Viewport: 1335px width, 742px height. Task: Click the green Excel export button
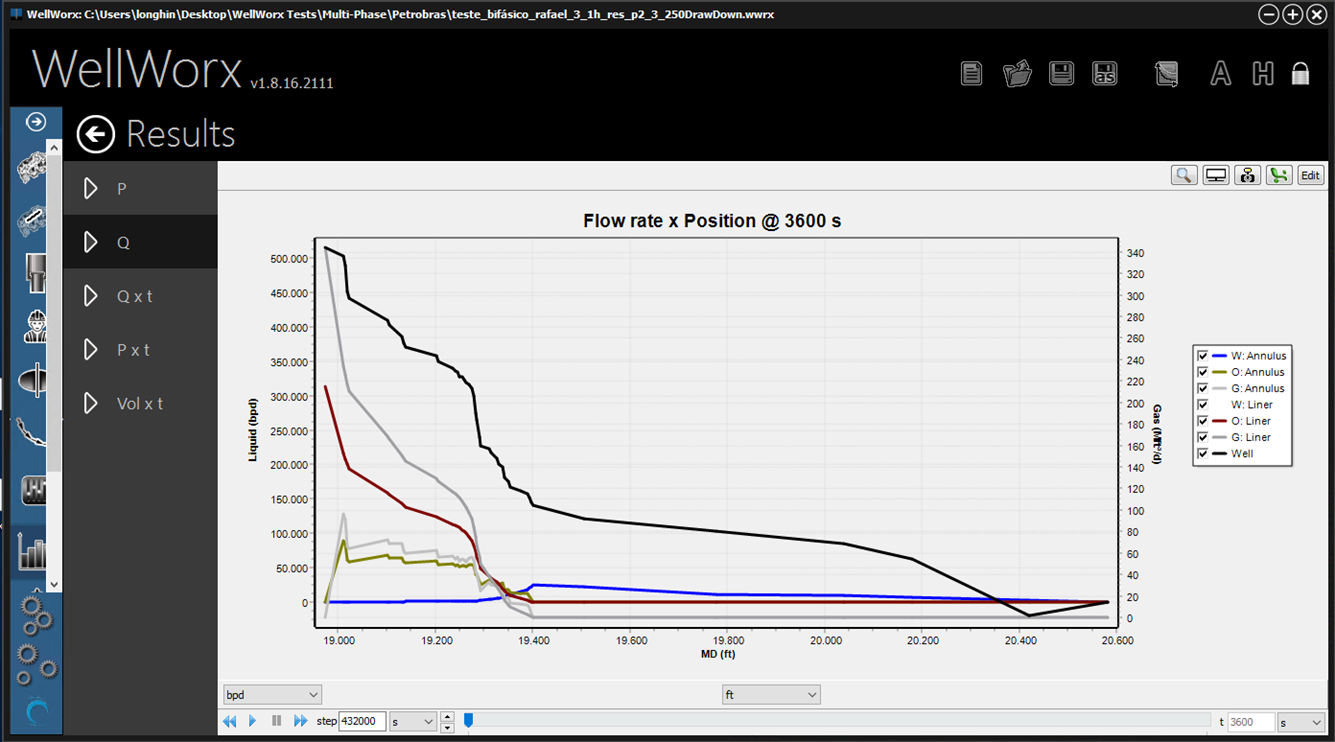click(1278, 175)
